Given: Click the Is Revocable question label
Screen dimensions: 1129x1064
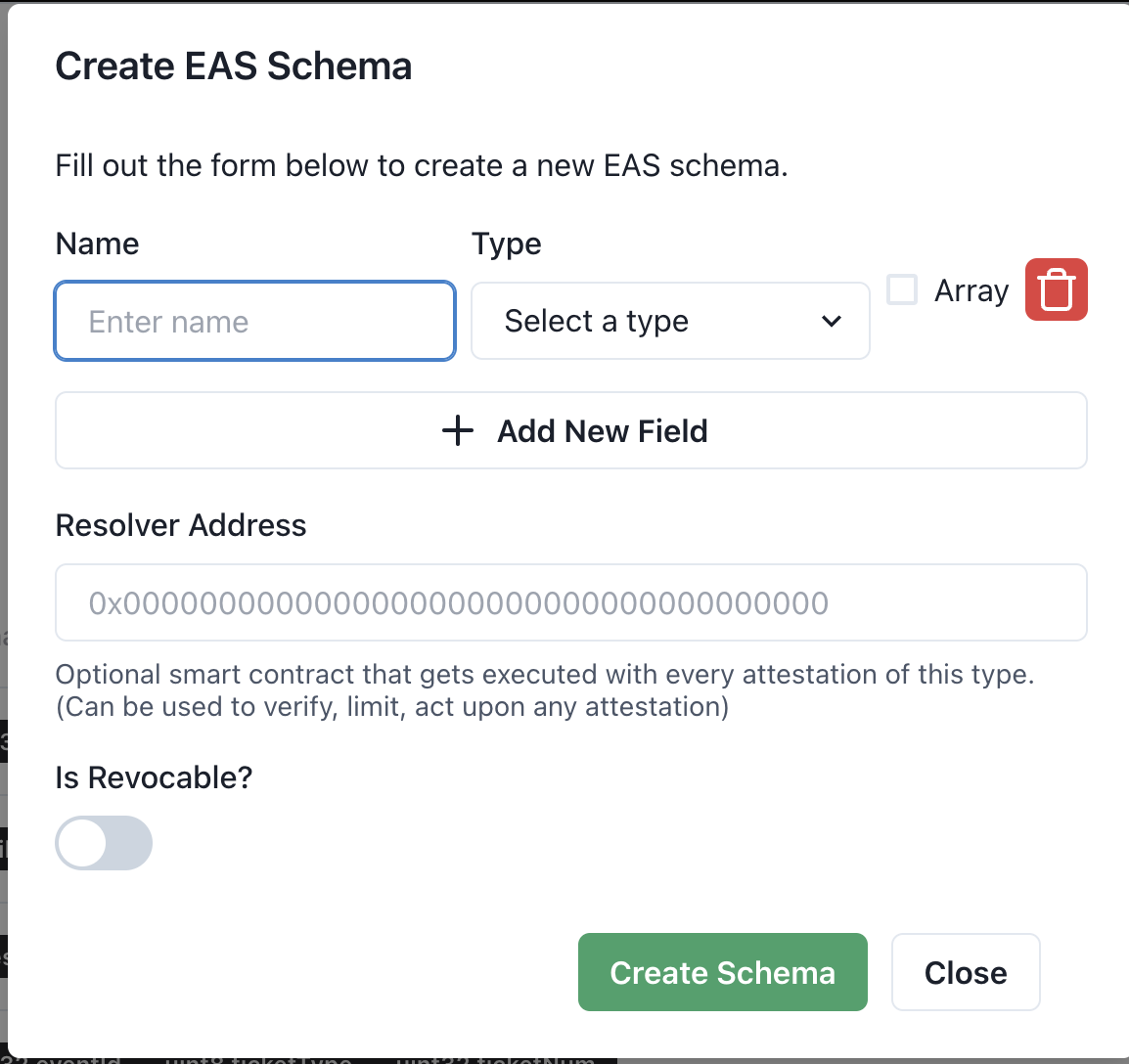Looking at the screenshot, I should coord(154,776).
